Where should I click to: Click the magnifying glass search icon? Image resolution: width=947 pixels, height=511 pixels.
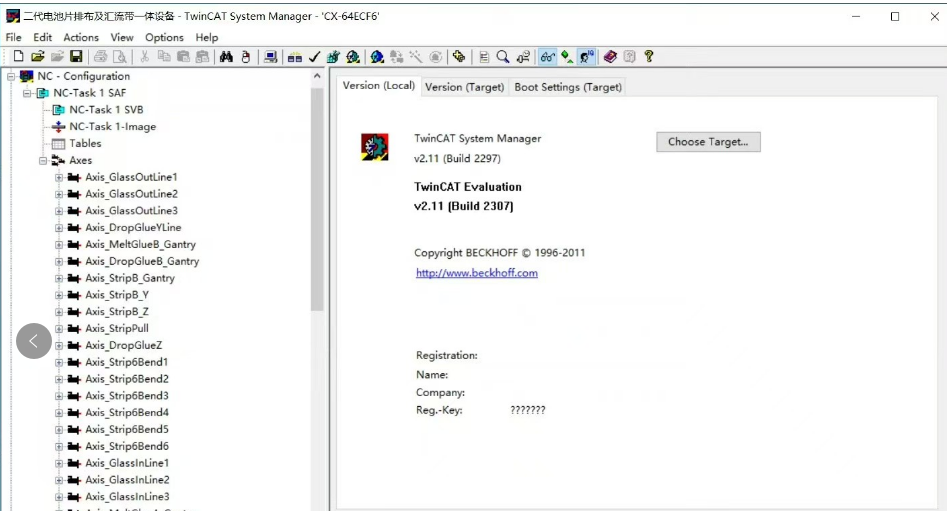502,57
